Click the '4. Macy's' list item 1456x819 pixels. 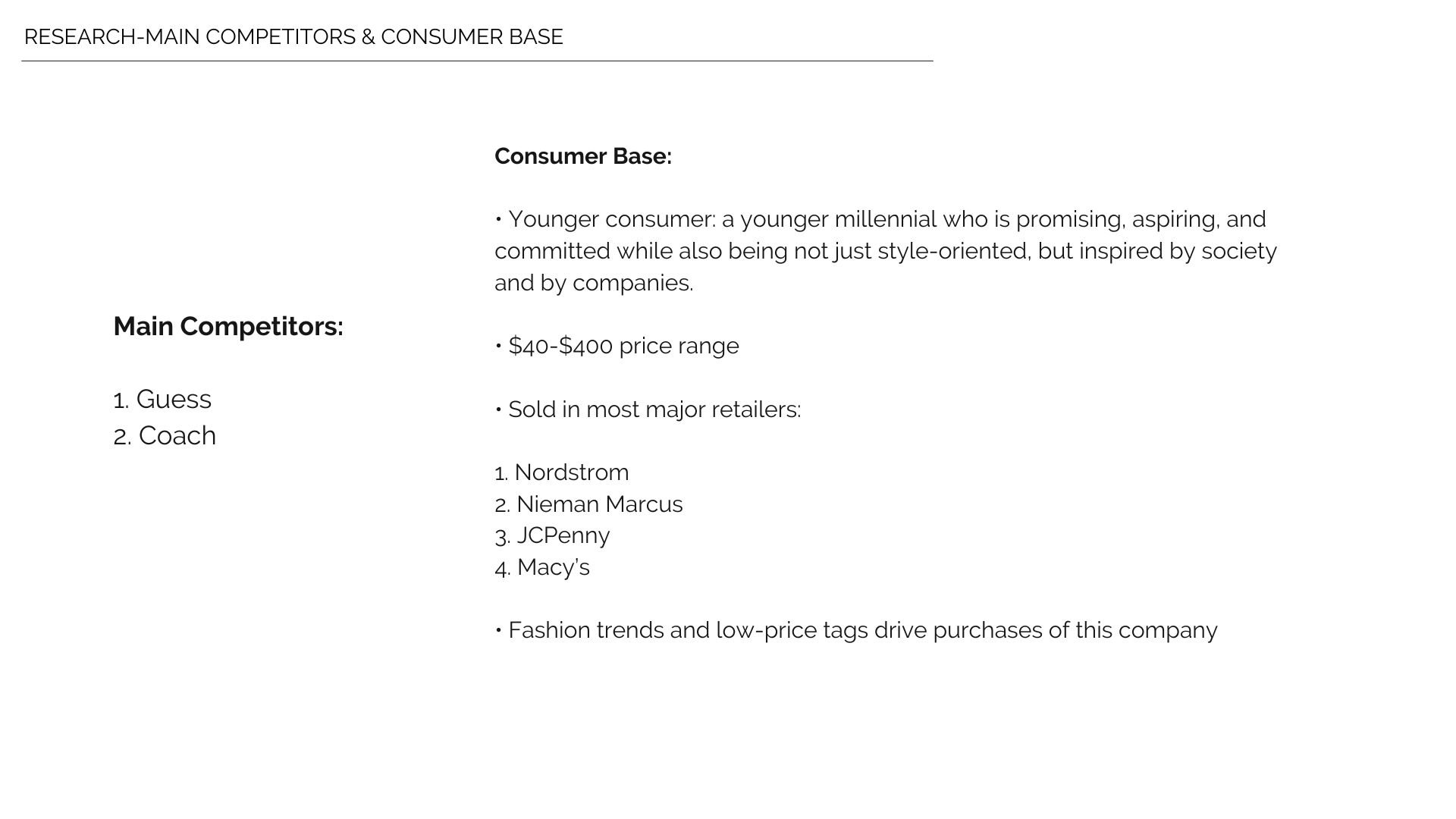[542, 567]
